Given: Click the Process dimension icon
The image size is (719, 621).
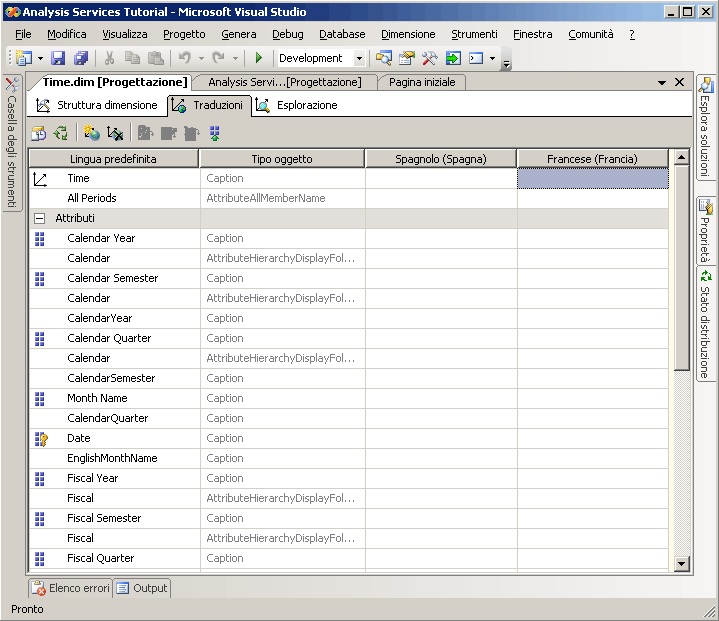Looking at the screenshot, I should 38,132.
